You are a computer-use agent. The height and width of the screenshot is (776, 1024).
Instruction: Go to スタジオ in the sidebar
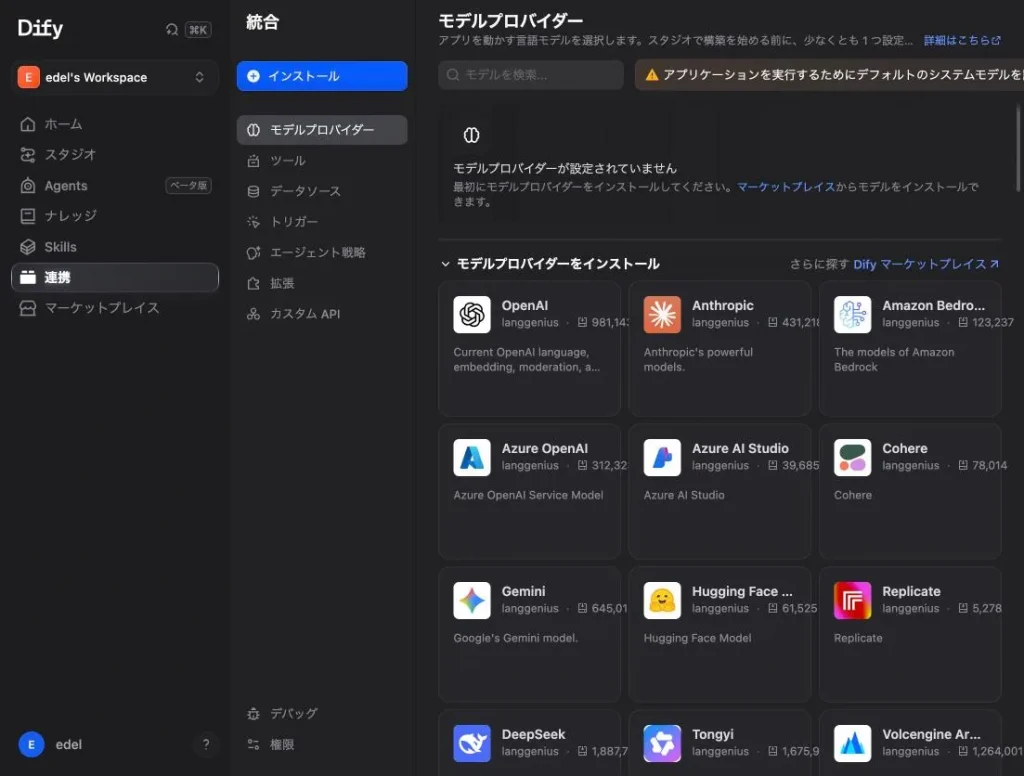[115, 155]
